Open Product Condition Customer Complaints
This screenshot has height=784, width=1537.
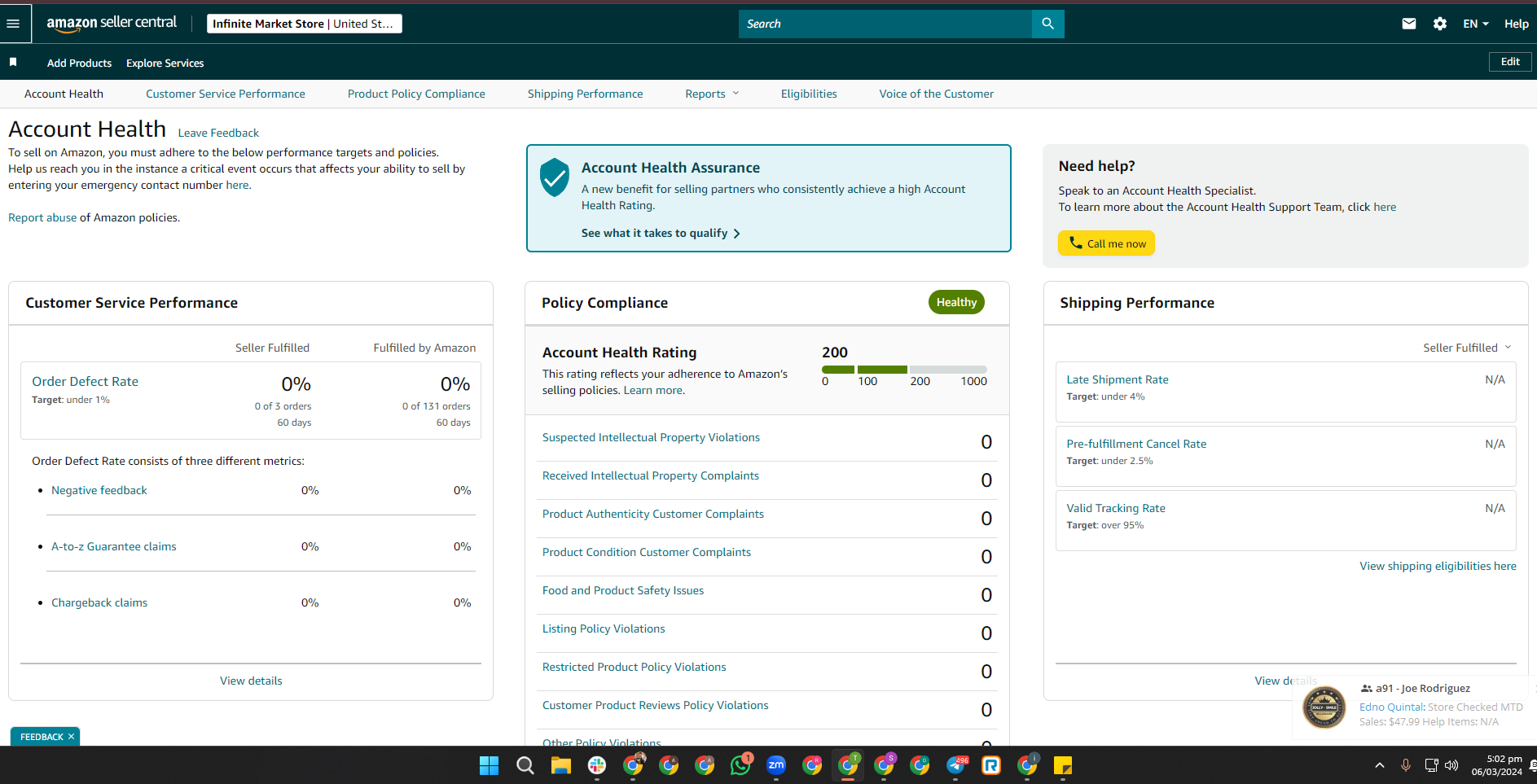(647, 552)
